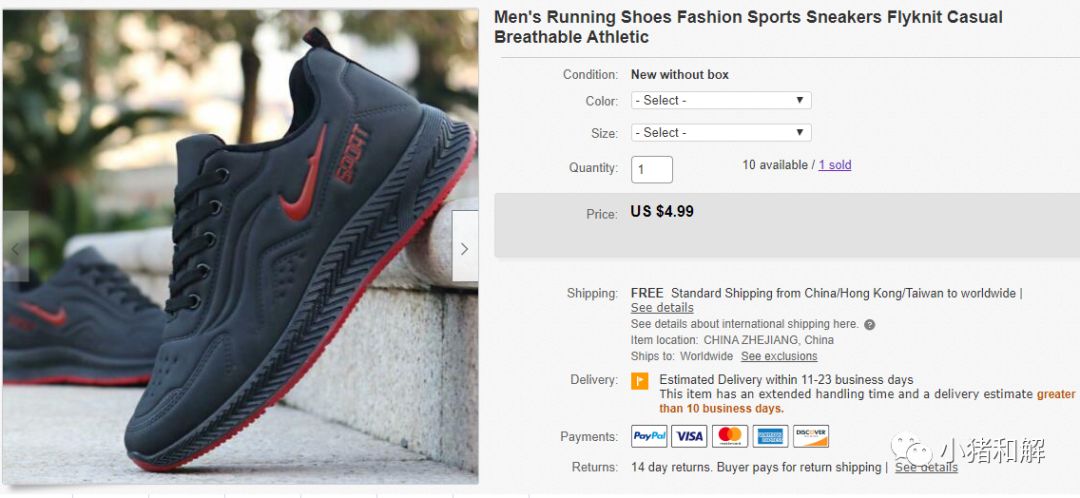Click the VISA payment icon

[x=689, y=436]
